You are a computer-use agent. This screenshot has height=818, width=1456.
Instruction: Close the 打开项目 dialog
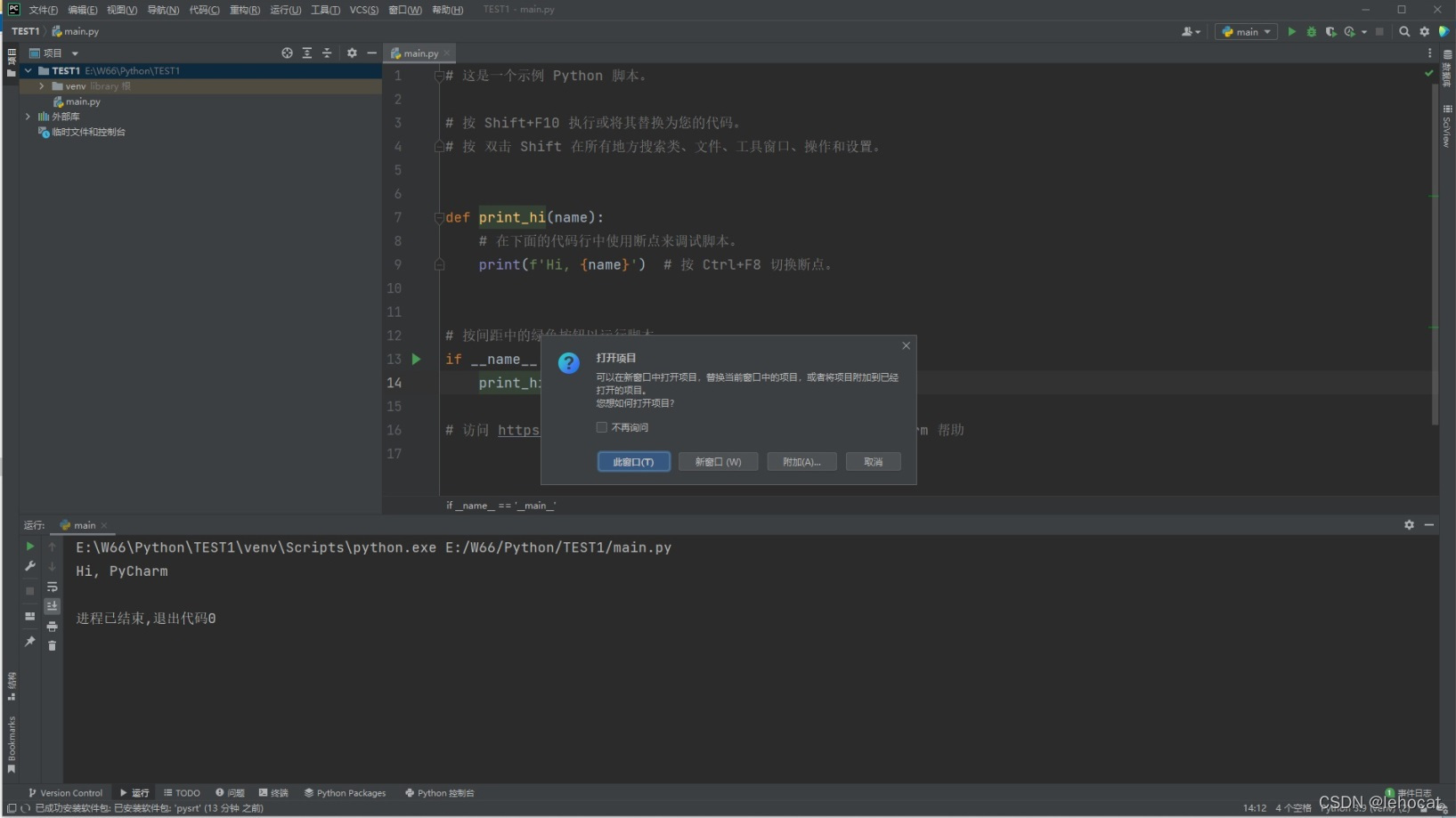click(906, 345)
